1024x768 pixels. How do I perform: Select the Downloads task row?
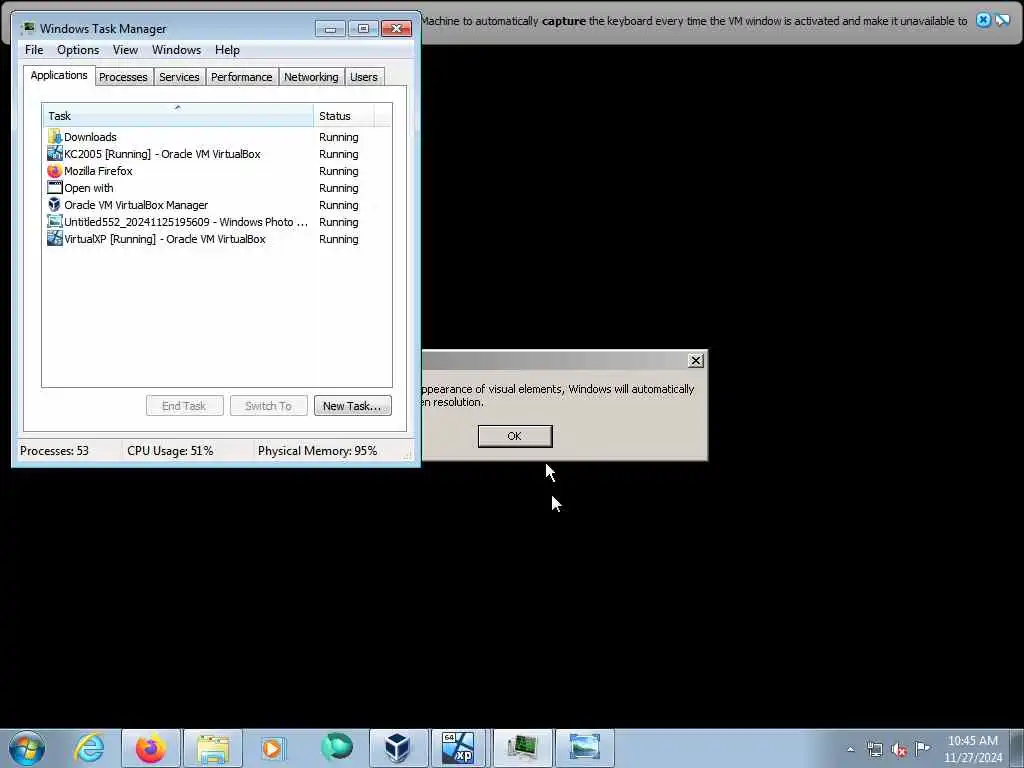217,137
